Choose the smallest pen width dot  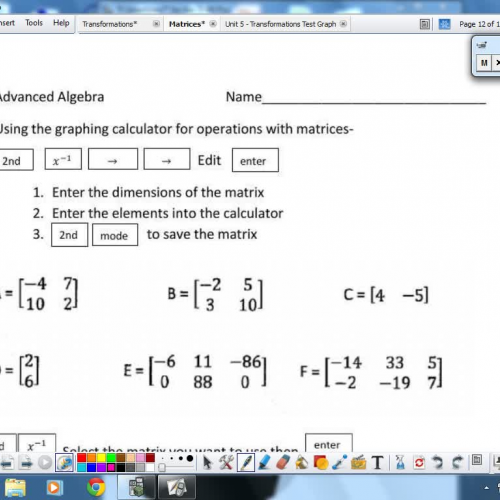click(163, 458)
